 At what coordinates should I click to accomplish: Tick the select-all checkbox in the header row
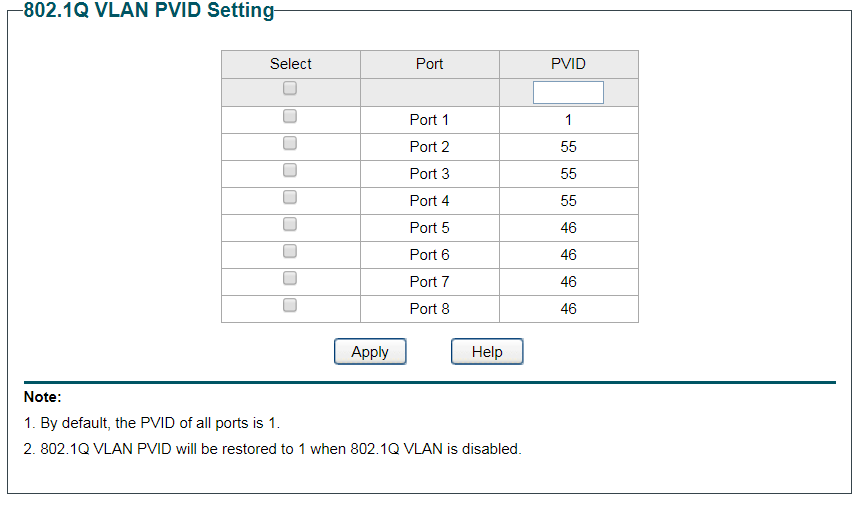290,88
